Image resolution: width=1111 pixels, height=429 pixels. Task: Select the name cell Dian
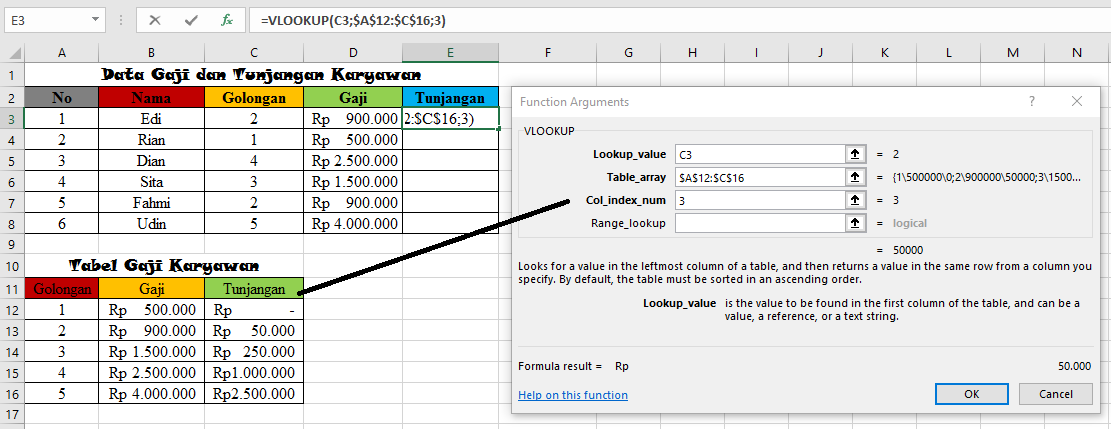152,161
